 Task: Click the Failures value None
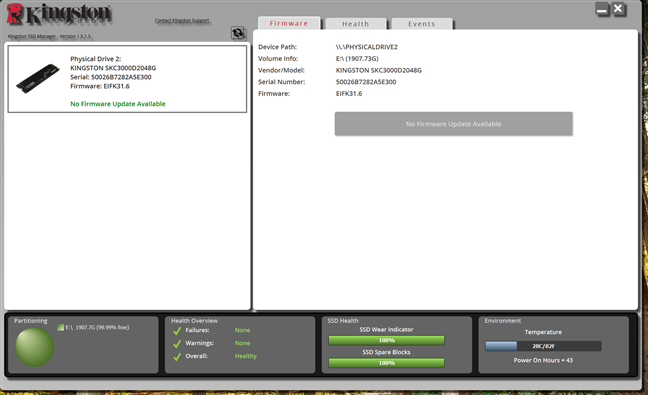242,330
